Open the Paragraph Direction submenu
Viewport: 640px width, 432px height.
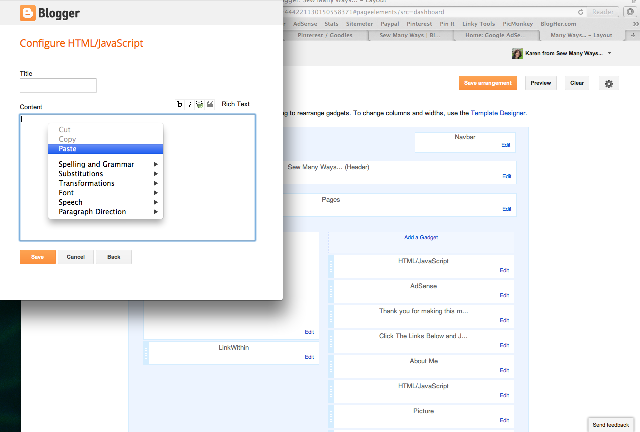point(105,212)
